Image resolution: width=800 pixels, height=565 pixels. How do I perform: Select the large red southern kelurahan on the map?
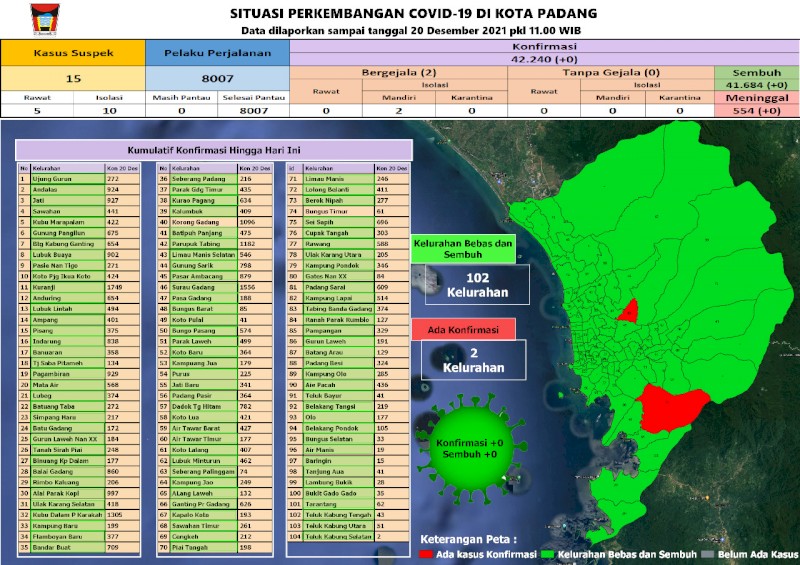click(x=670, y=409)
